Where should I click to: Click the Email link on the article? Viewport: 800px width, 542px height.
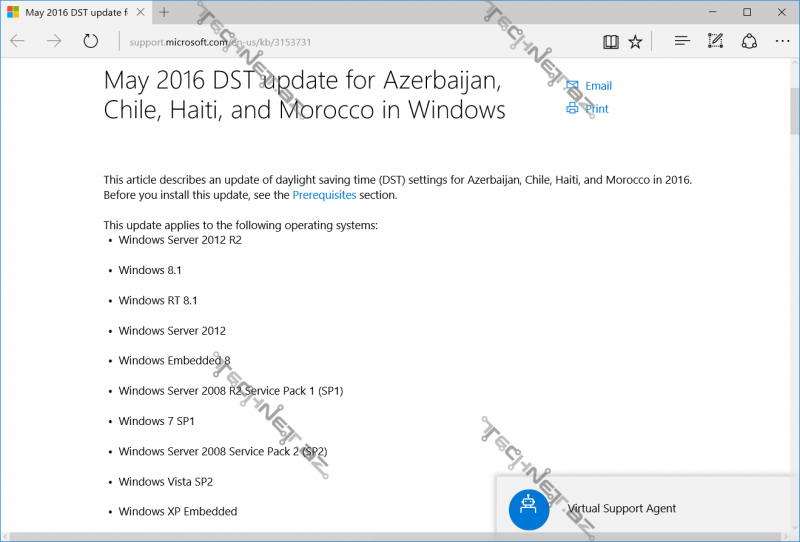click(x=598, y=86)
